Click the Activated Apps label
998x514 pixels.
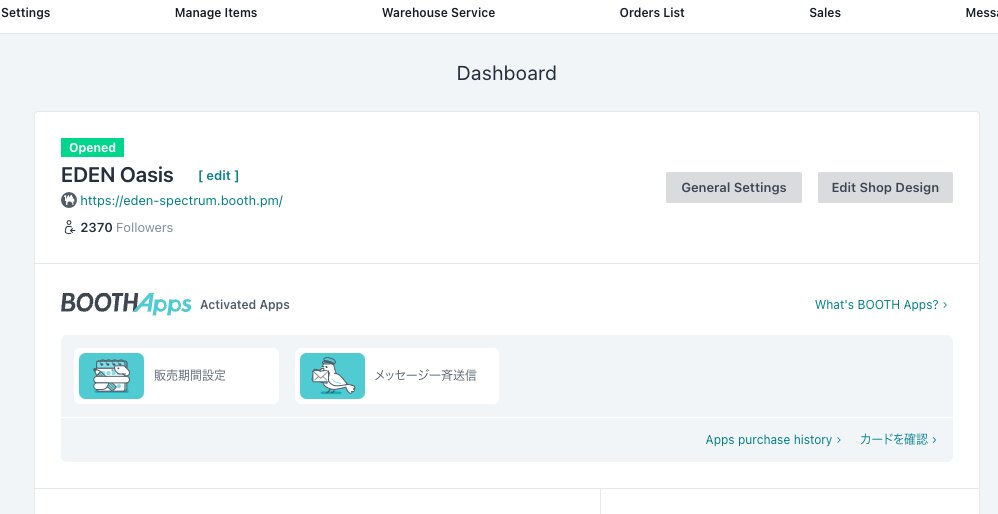pyautogui.click(x=244, y=305)
